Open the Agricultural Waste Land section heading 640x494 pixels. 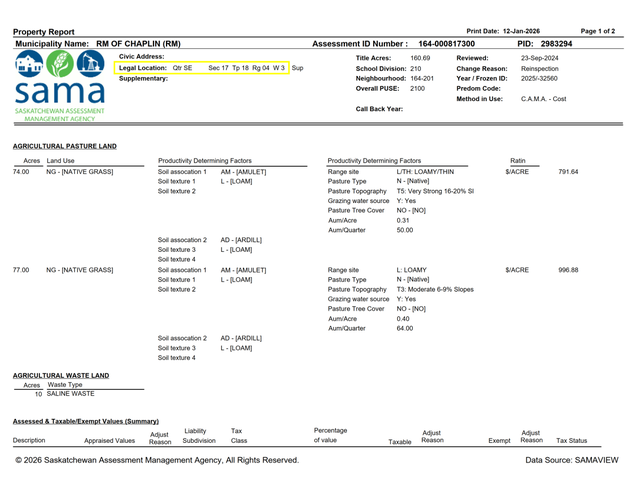point(61,375)
